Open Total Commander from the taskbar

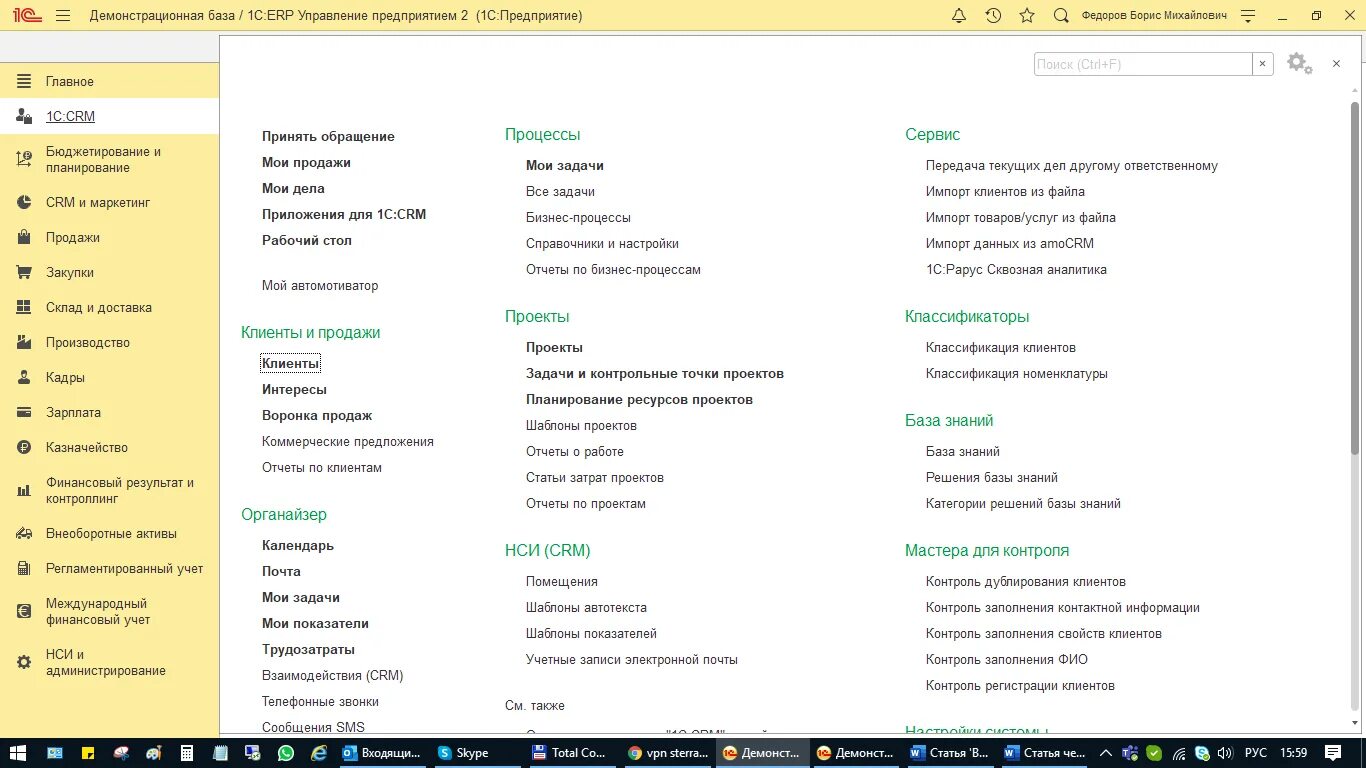[570, 753]
